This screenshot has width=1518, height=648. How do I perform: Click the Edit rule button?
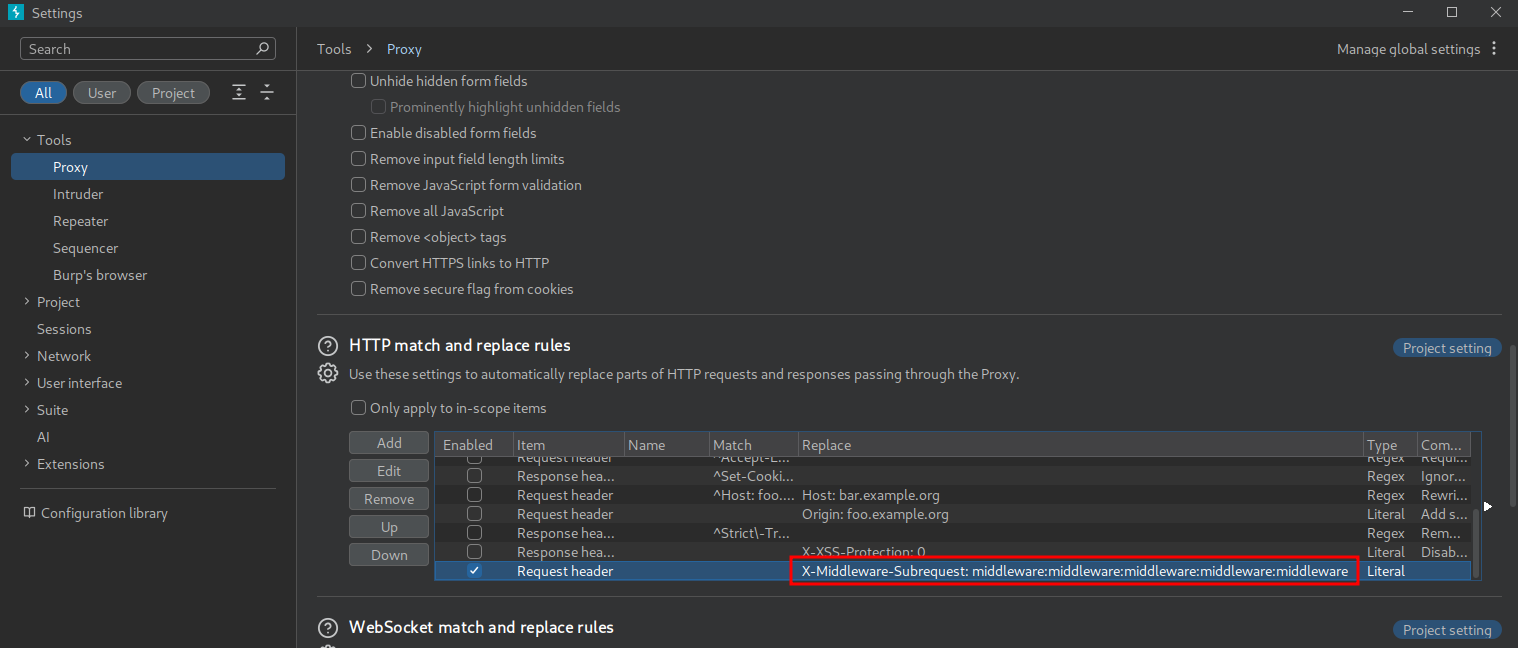(389, 471)
